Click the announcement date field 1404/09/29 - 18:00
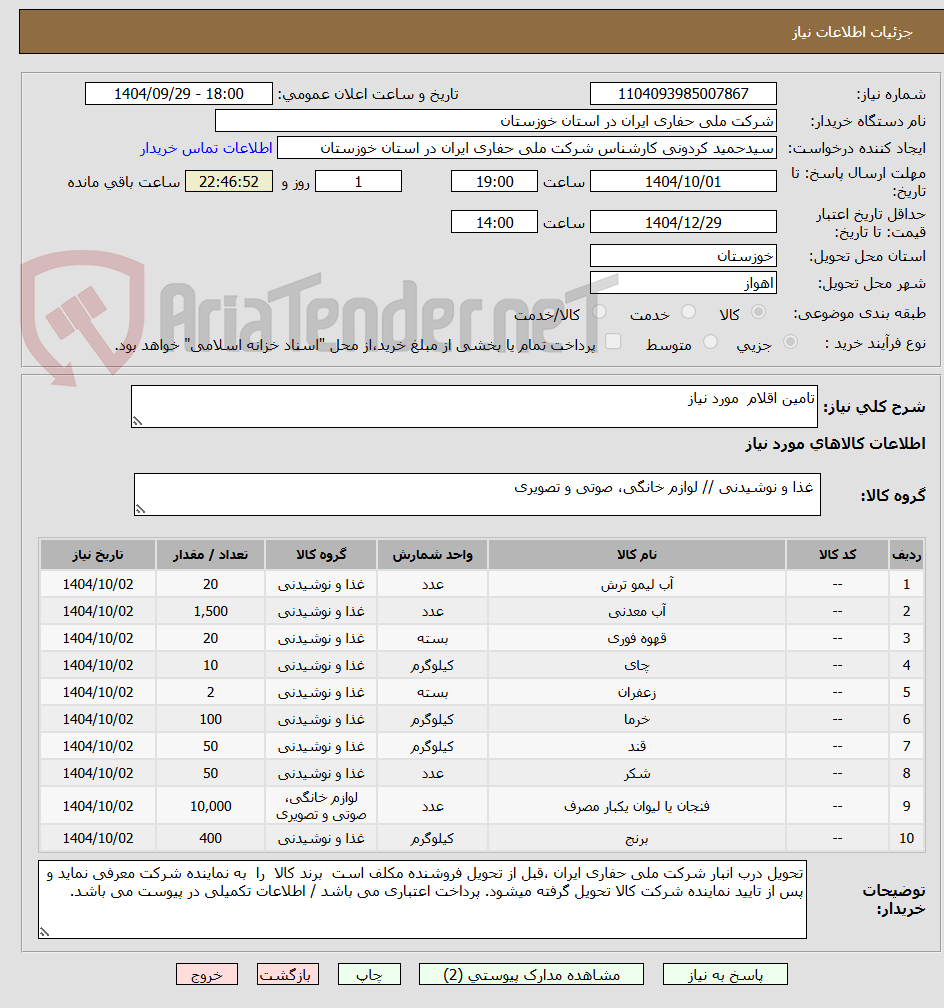This screenshot has height=1008, width=944. [x=179, y=94]
